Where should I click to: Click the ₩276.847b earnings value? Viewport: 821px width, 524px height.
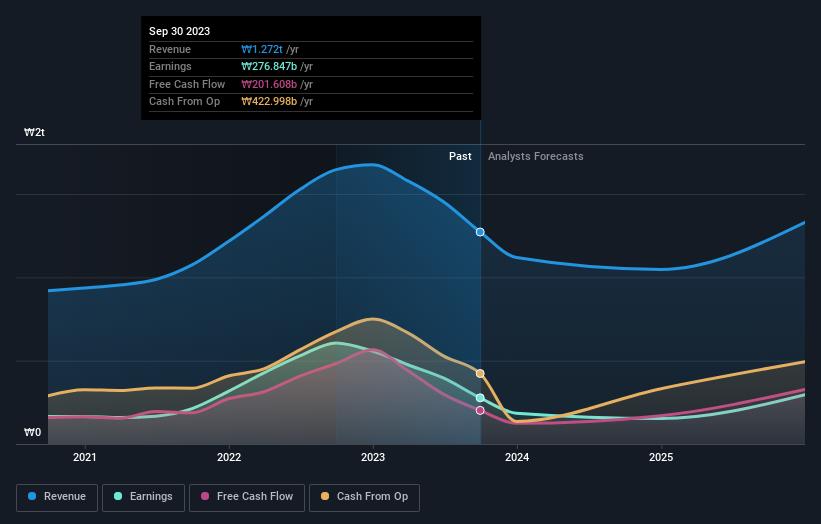tap(269, 66)
